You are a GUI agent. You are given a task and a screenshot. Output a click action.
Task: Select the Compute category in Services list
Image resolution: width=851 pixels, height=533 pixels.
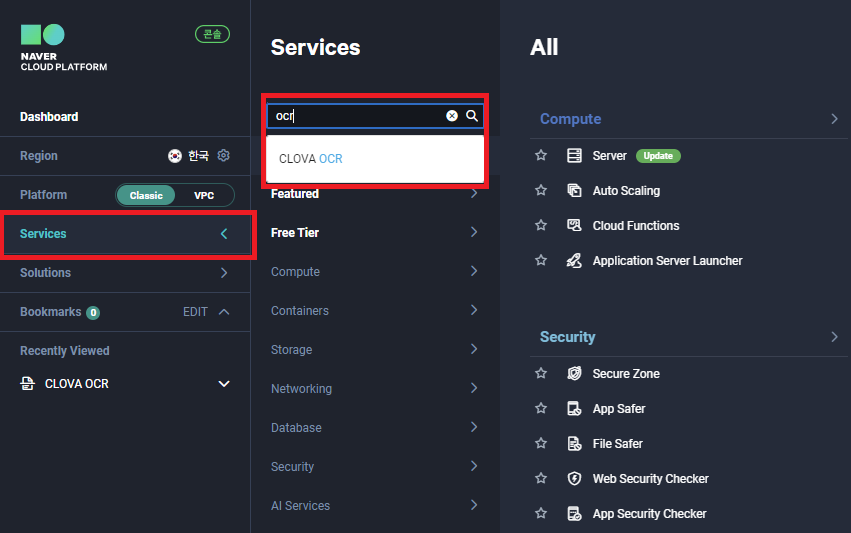(x=295, y=272)
